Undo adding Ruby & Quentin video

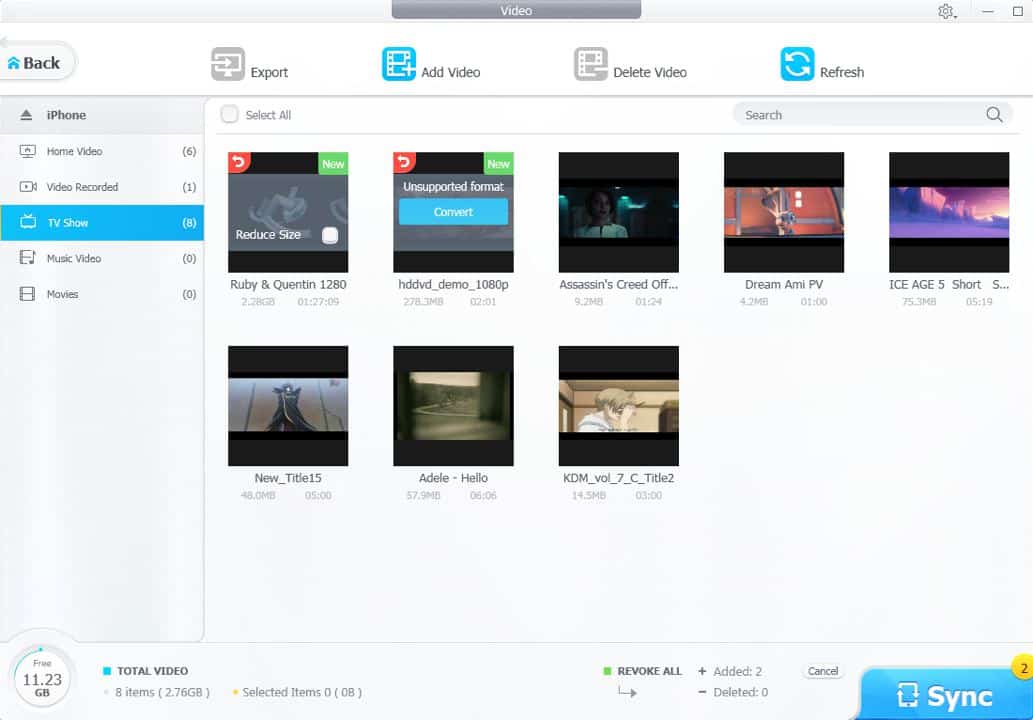(239, 162)
